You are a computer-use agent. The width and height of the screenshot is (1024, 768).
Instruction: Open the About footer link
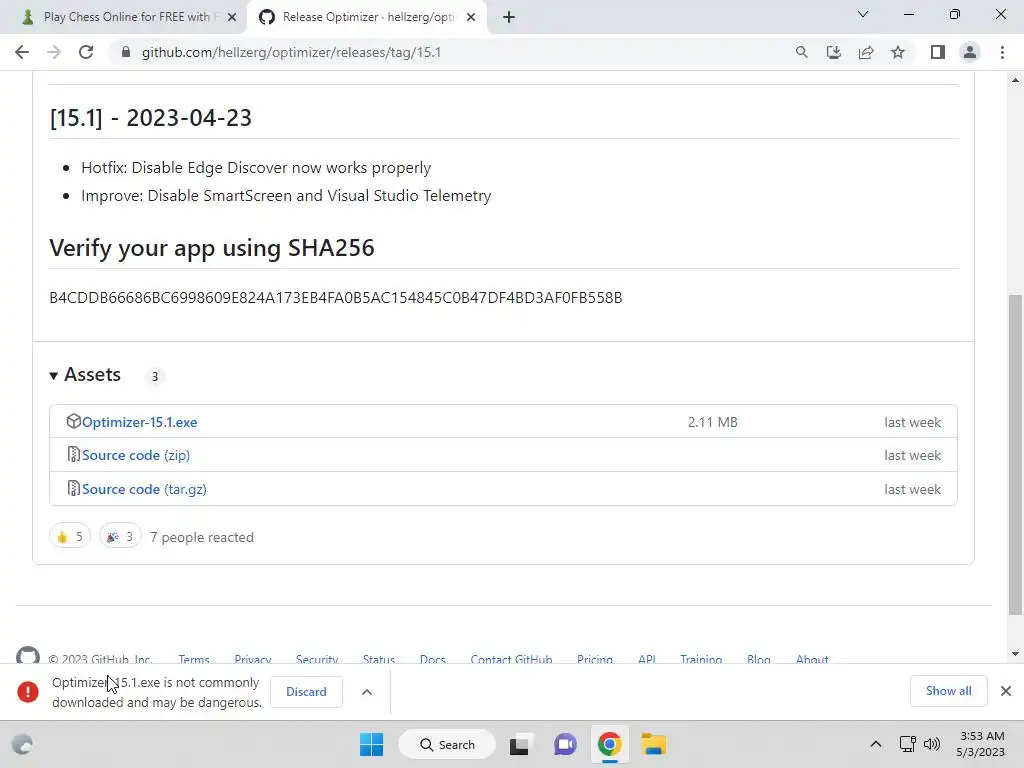[812, 659]
